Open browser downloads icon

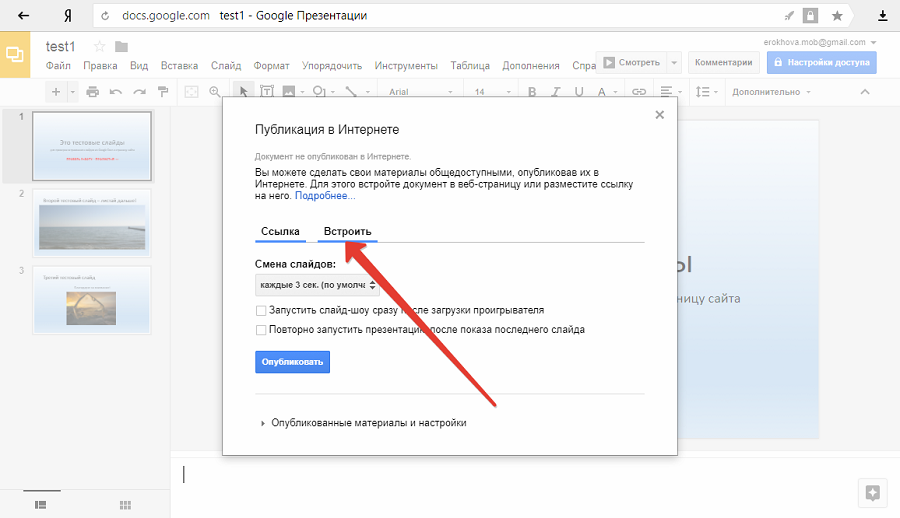tap(883, 16)
